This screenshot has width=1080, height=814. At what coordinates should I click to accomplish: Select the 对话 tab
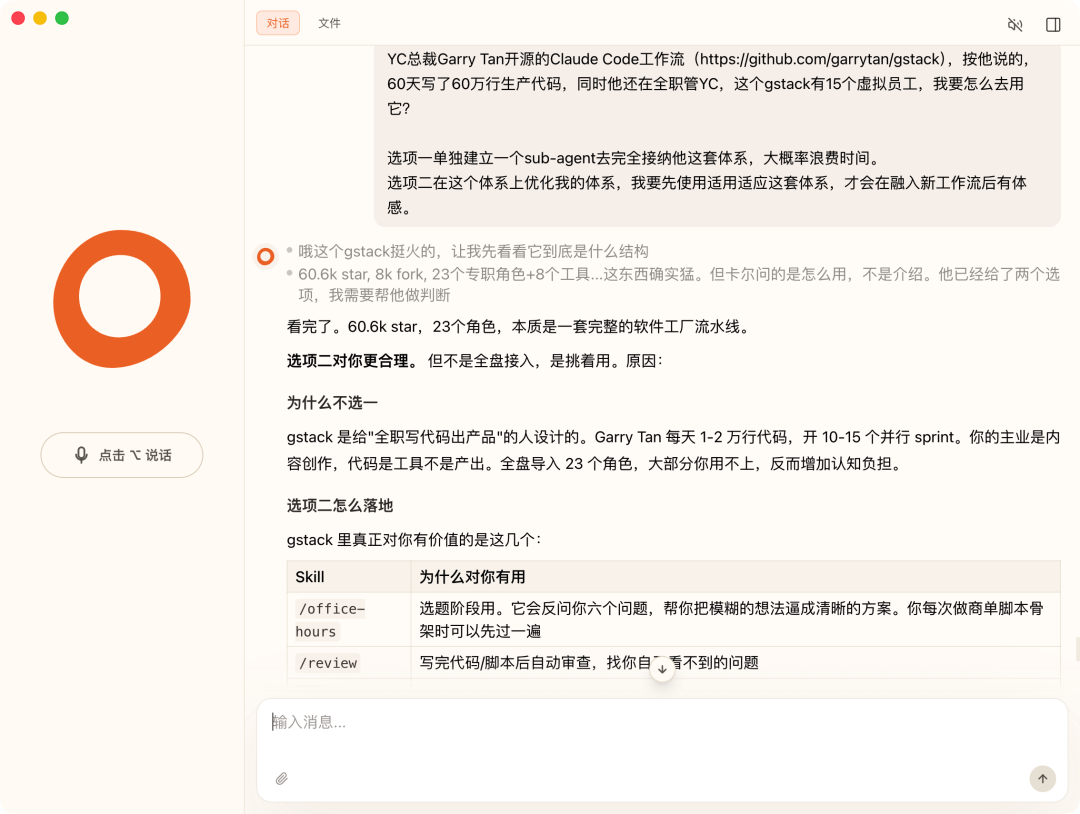(x=277, y=23)
